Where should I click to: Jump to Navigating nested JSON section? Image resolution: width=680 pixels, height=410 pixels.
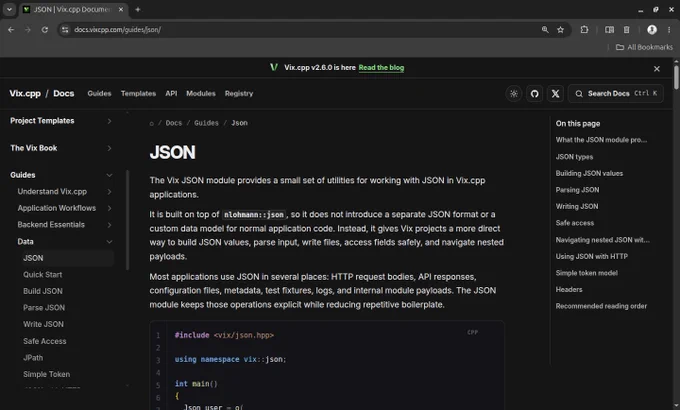(602, 239)
